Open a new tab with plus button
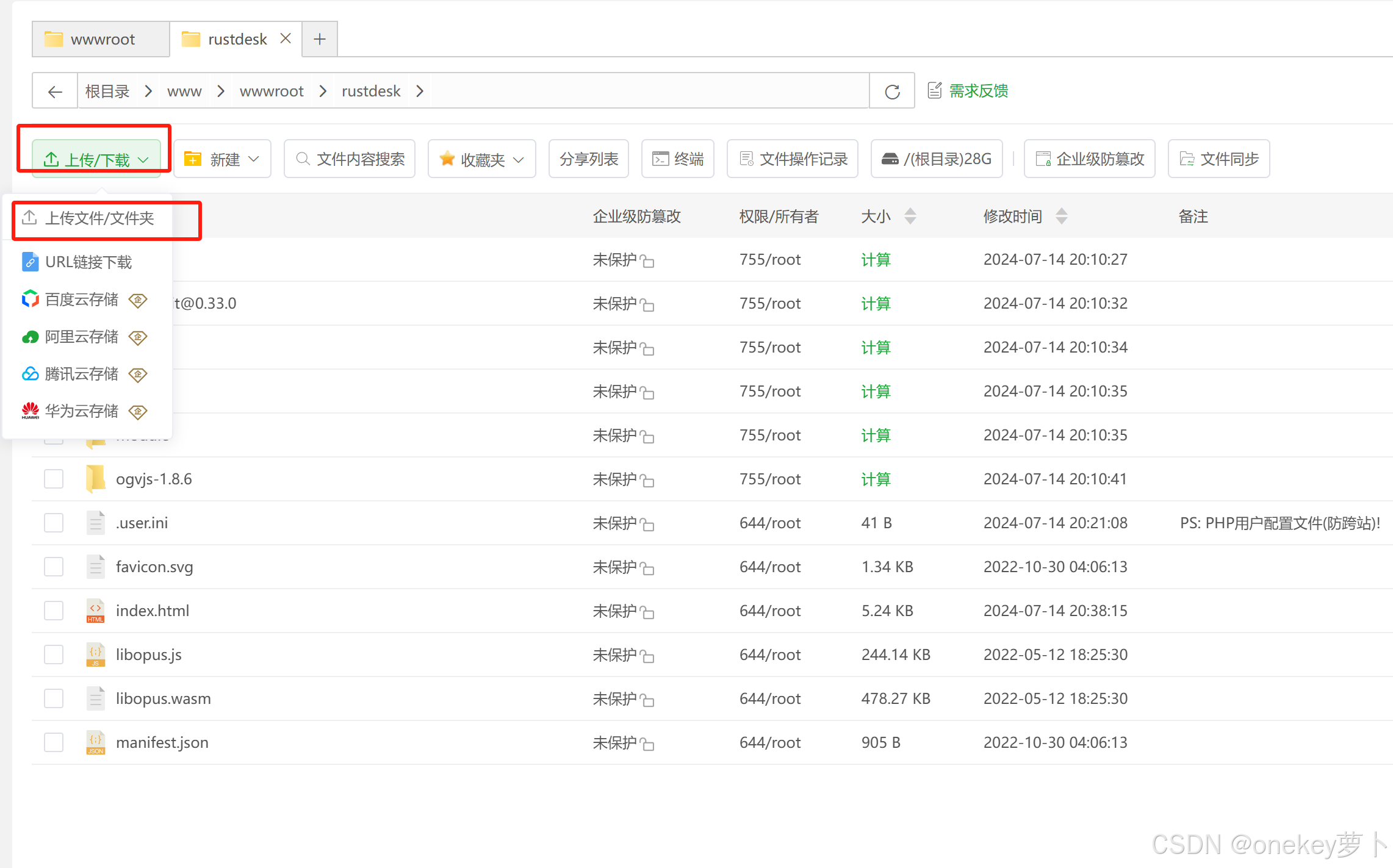This screenshot has height=868, width=1393. [x=320, y=39]
